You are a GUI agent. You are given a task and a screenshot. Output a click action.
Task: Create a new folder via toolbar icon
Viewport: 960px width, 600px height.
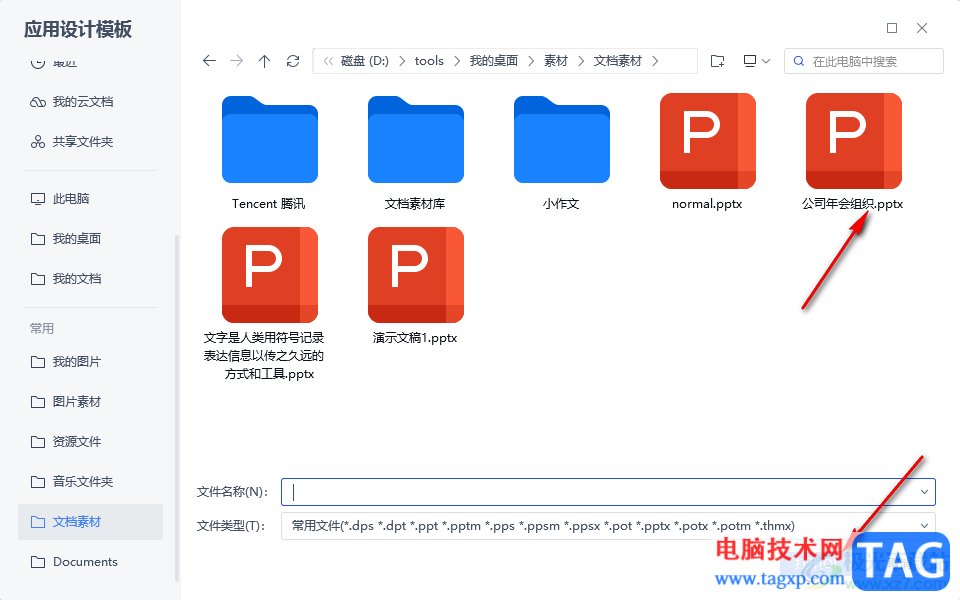[x=718, y=61]
